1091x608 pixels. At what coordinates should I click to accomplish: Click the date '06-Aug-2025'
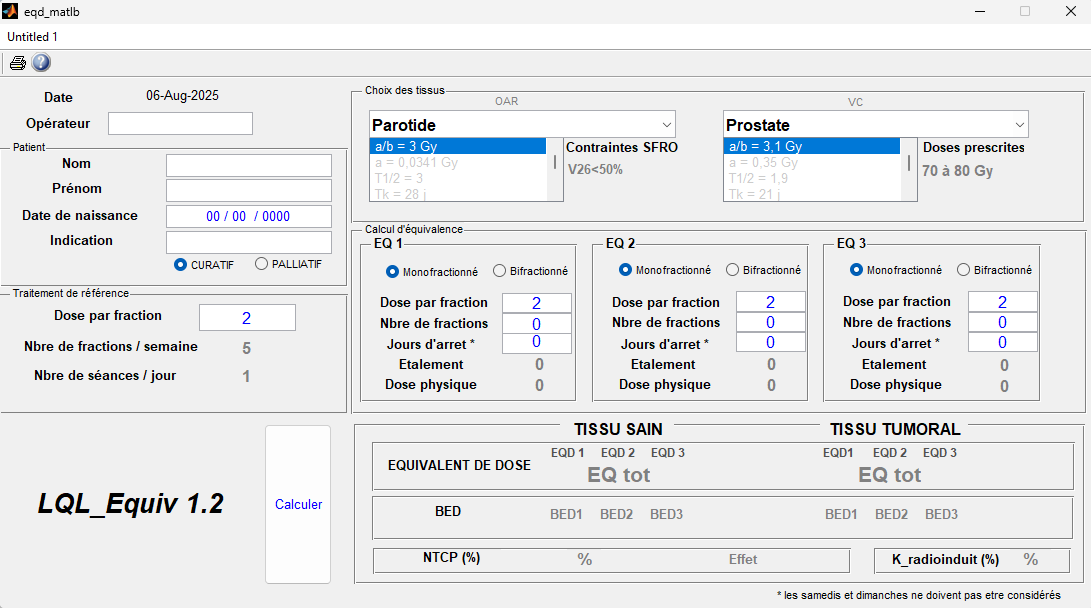[x=182, y=95]
